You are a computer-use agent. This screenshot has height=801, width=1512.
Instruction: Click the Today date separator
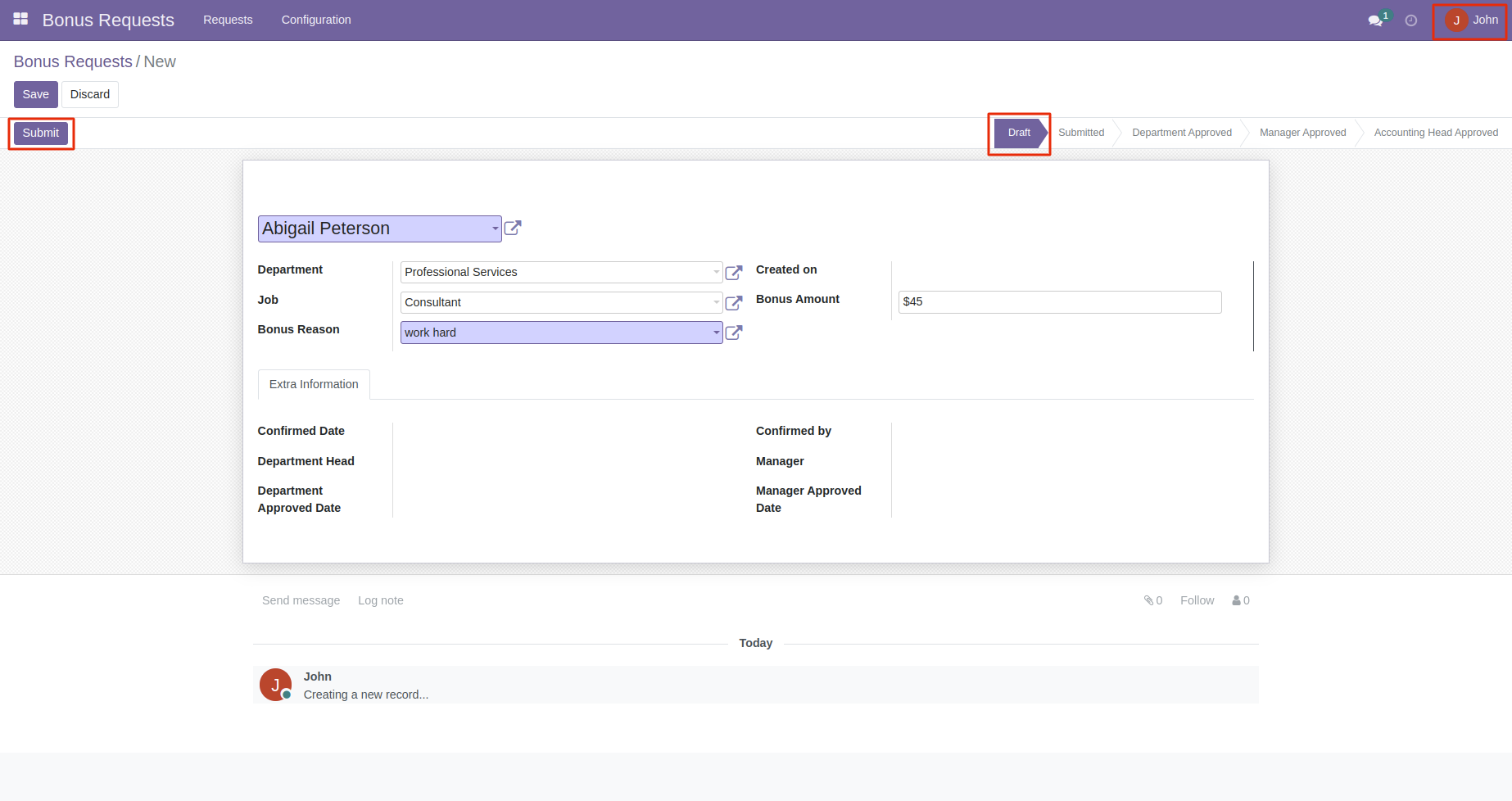pos(756,643)
